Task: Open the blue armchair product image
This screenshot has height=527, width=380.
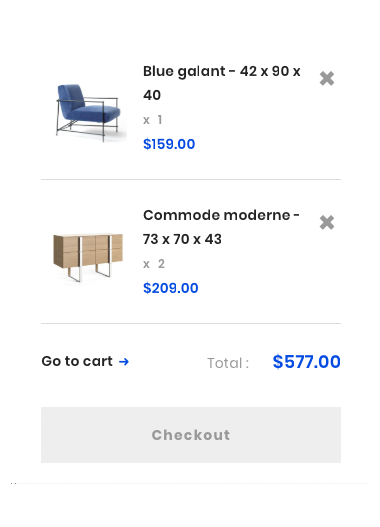Action: 88,112
